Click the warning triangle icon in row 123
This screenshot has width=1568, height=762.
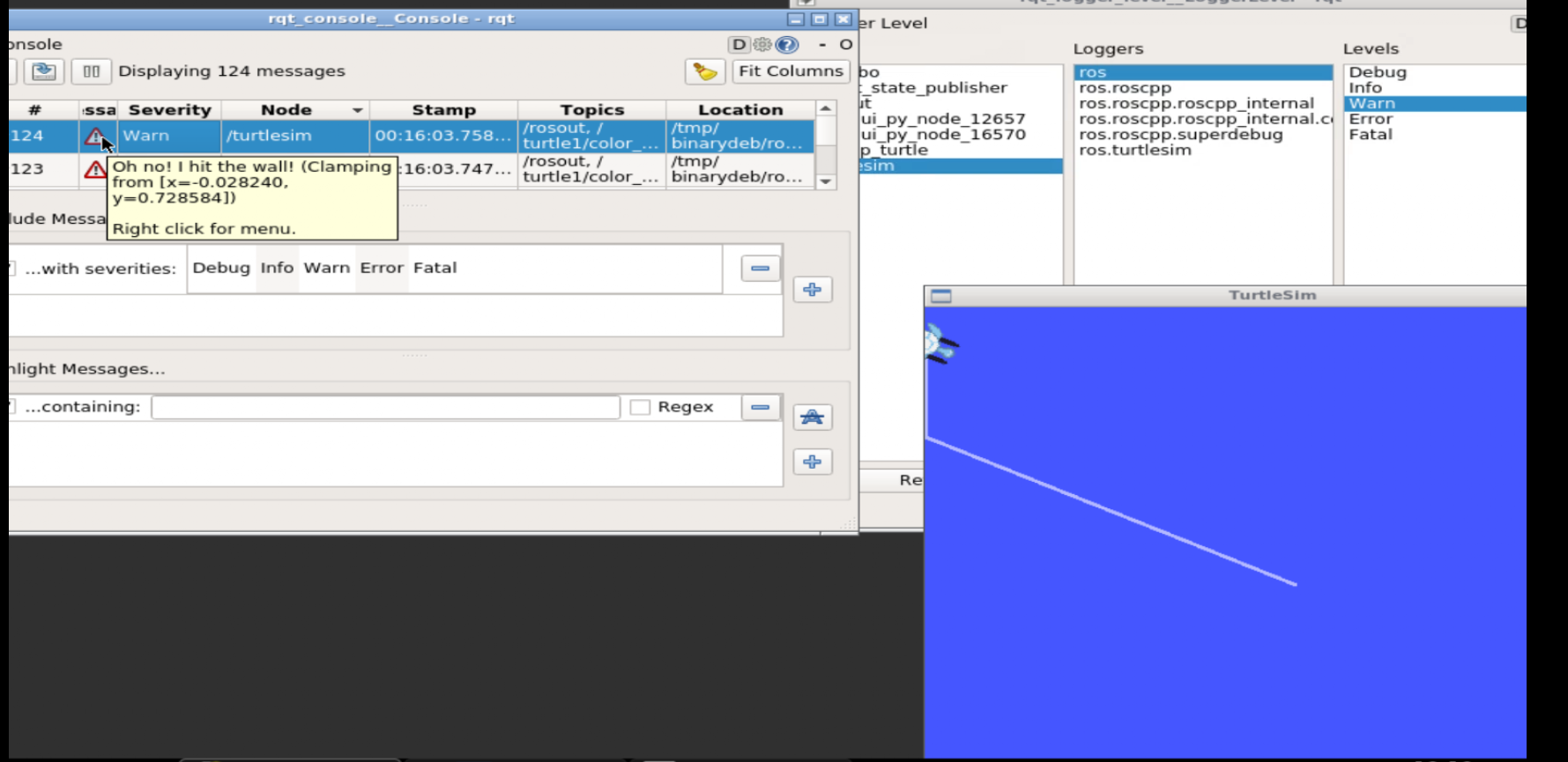94,169
